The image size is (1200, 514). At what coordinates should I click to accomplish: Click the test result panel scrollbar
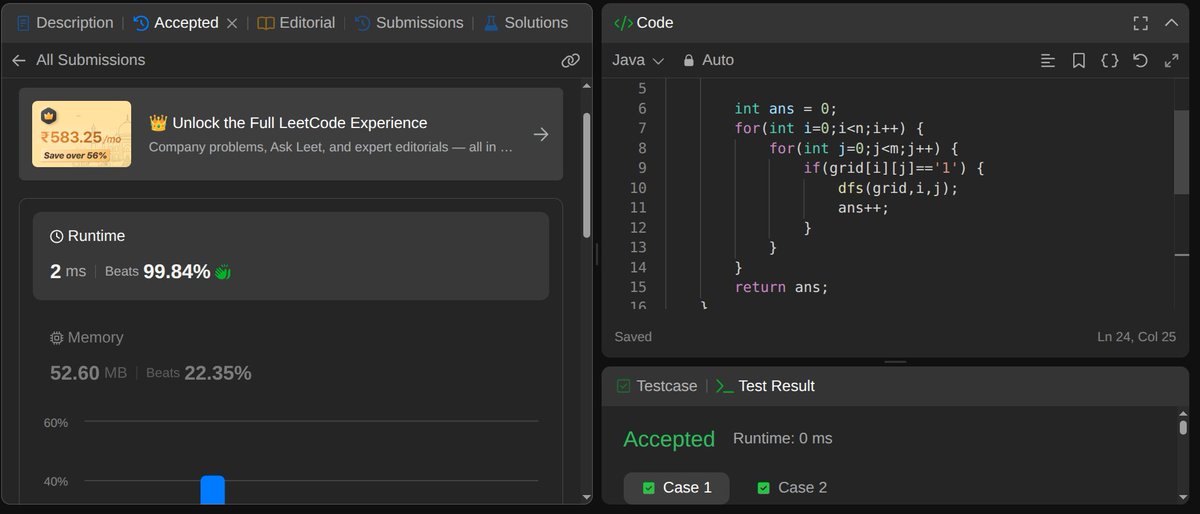coord(1183,427)
